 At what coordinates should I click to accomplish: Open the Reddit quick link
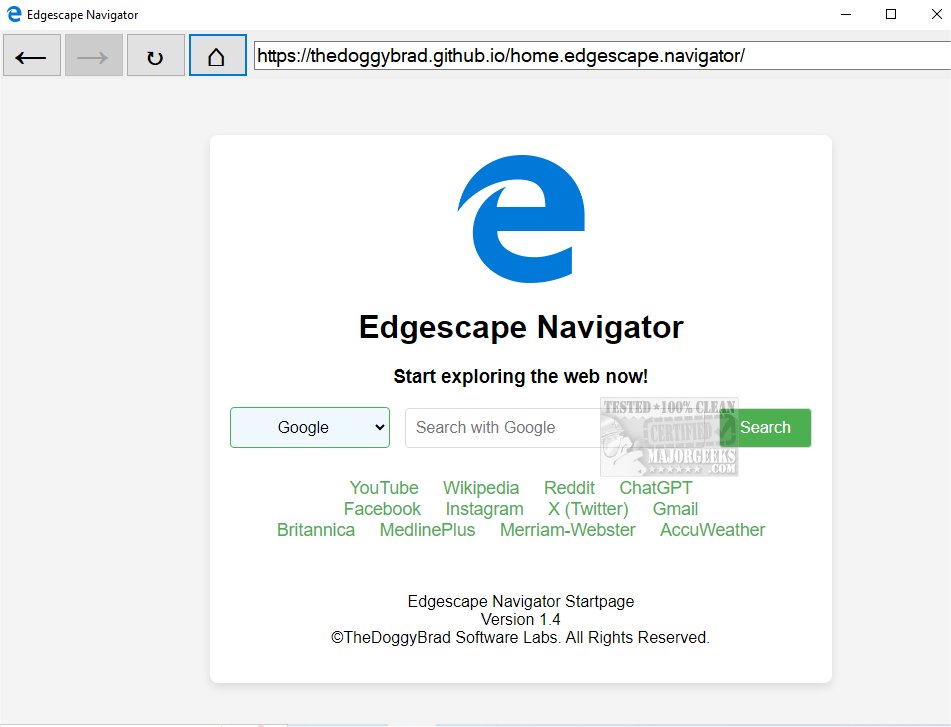(569, 487)
